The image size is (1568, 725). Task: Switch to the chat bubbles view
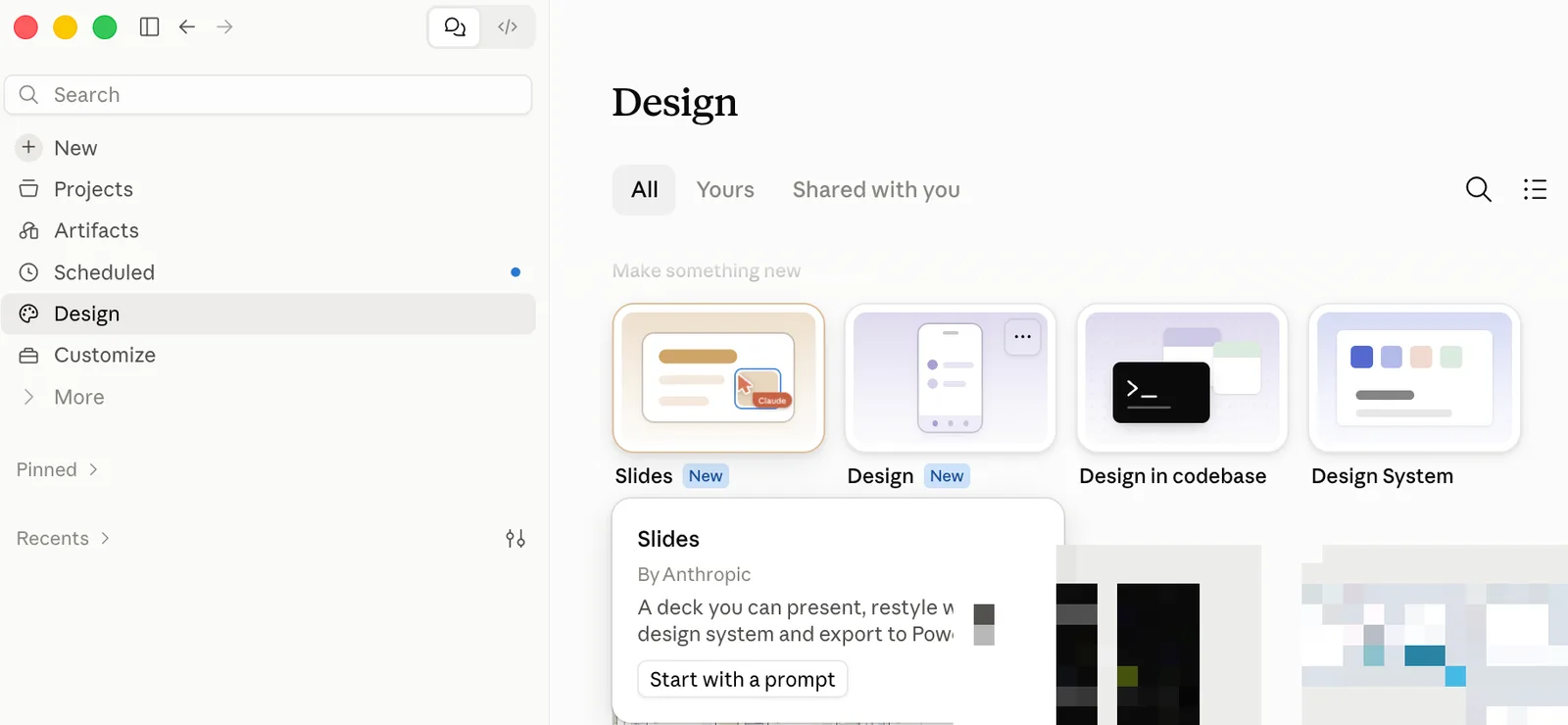[x=455, y=27]
